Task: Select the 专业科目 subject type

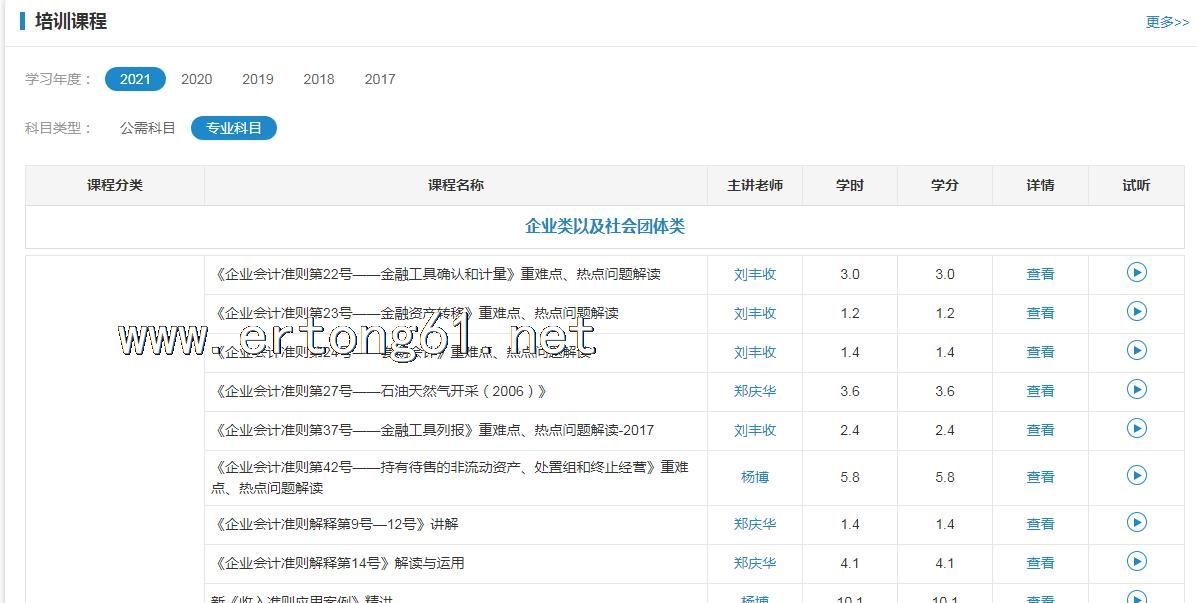Action: point(234,128)
